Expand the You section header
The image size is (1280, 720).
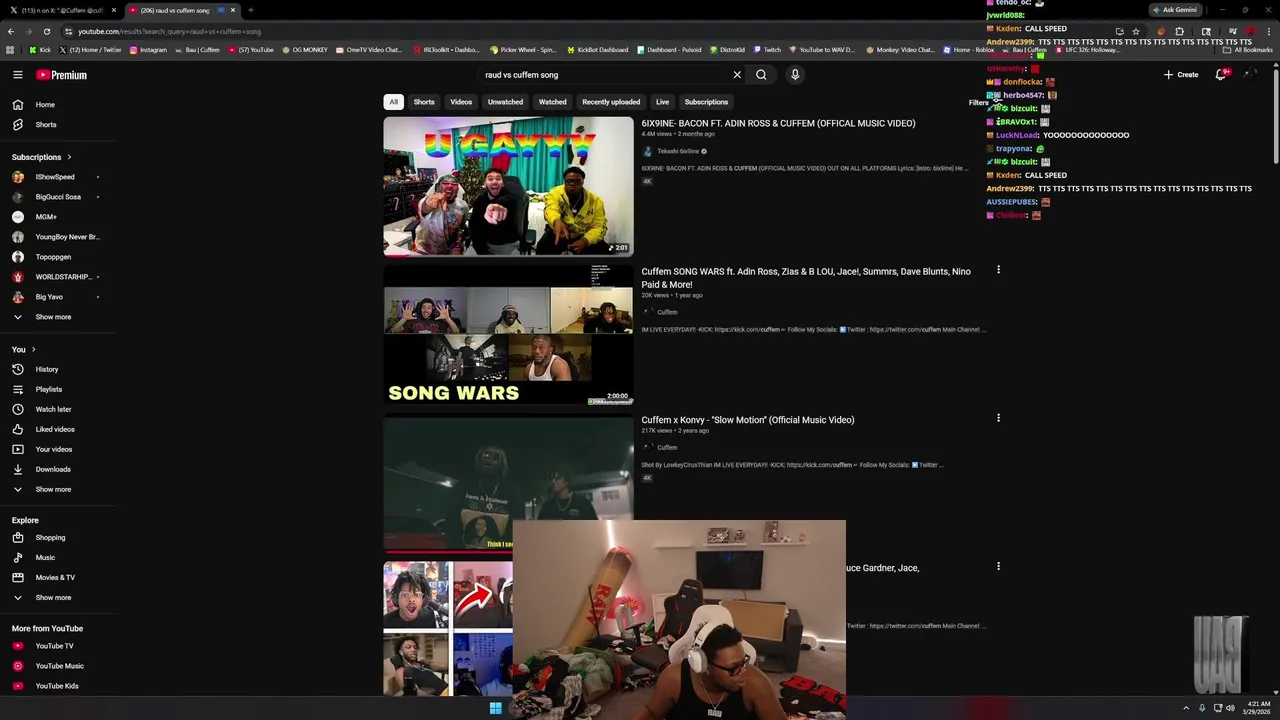[24, 350]
